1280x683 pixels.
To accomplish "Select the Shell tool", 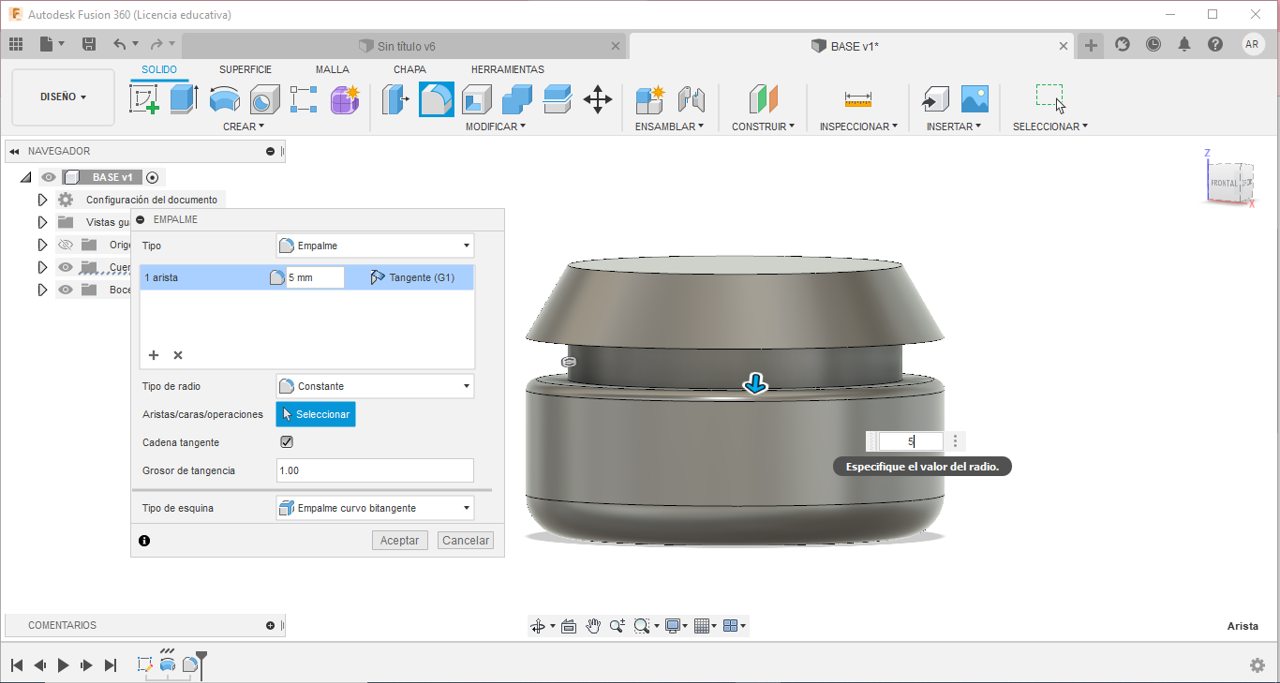I will (477, 99).
